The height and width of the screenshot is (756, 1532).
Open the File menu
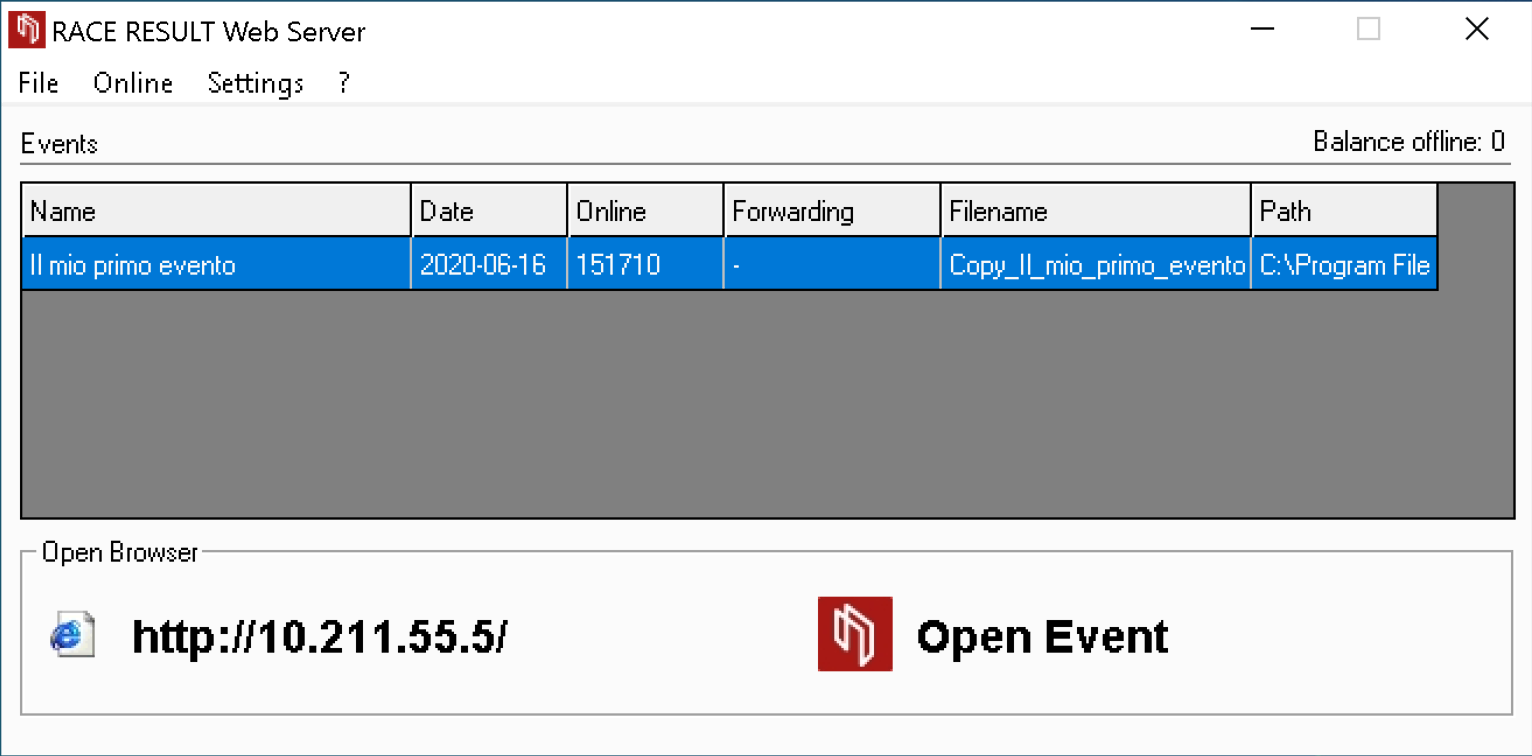[x=39, y=83]
